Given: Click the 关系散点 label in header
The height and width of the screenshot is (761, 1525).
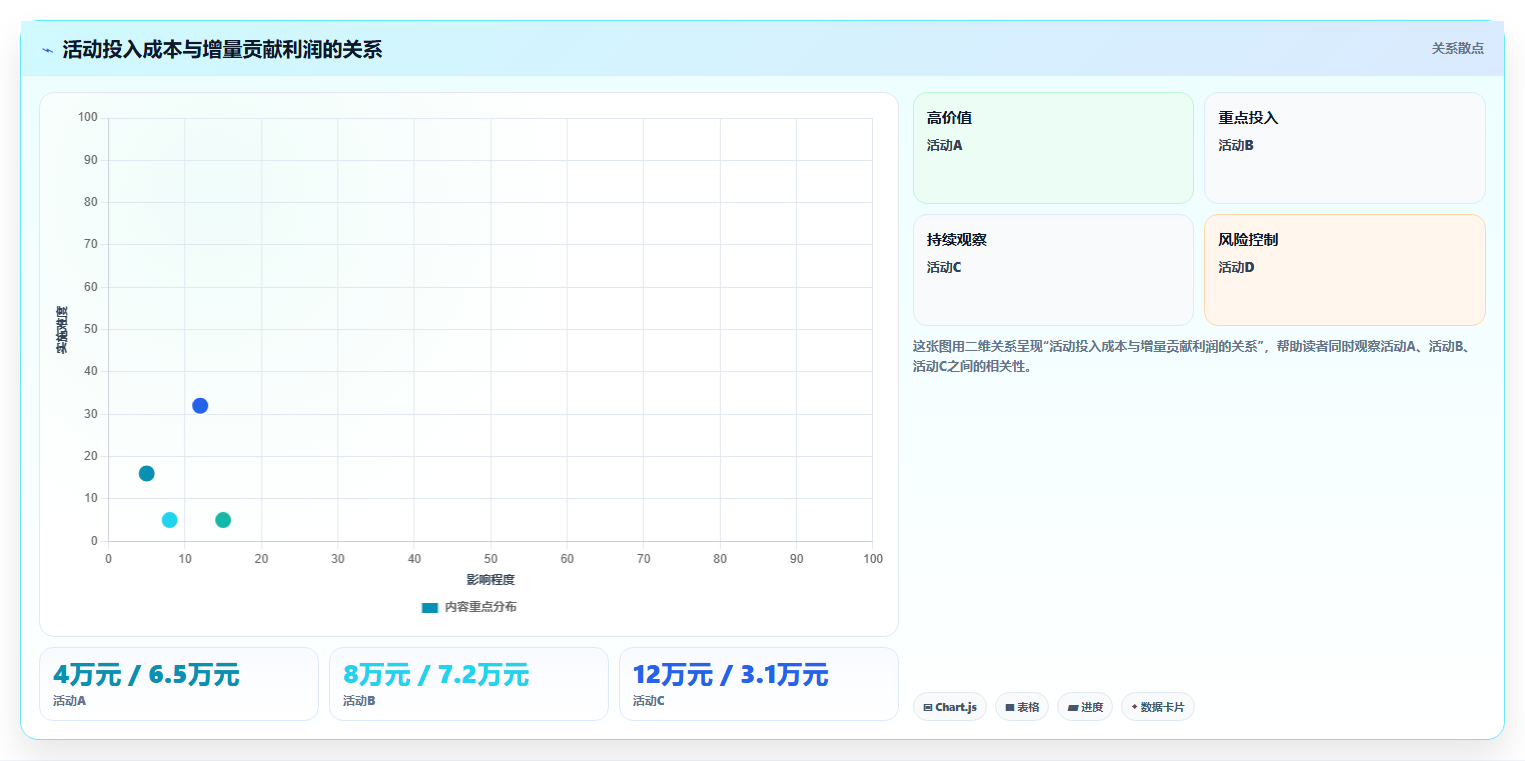Looking at the screenshot, I should coord(1457,48).
